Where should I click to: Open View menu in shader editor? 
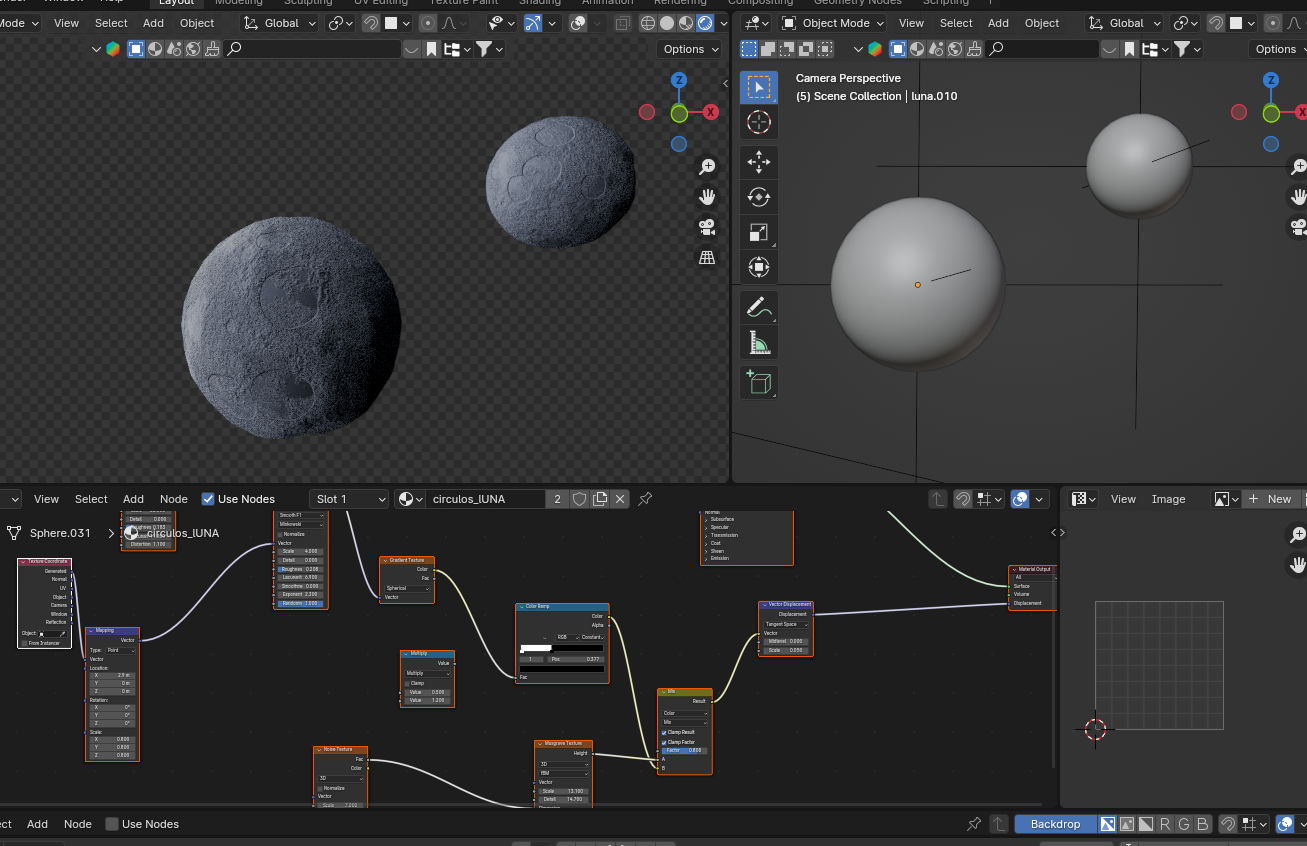(x=46, y=499)
